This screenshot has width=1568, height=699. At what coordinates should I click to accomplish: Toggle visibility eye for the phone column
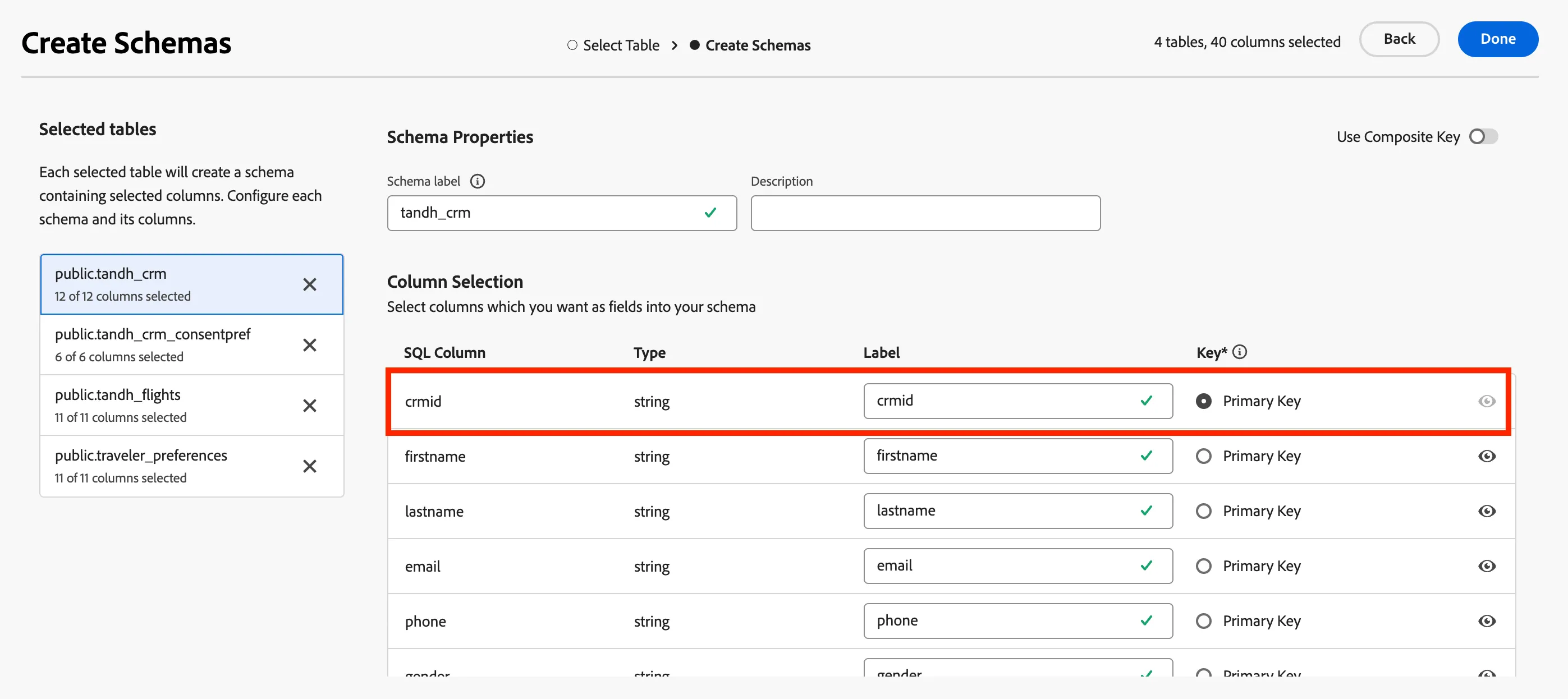[x=1487, y=620]
